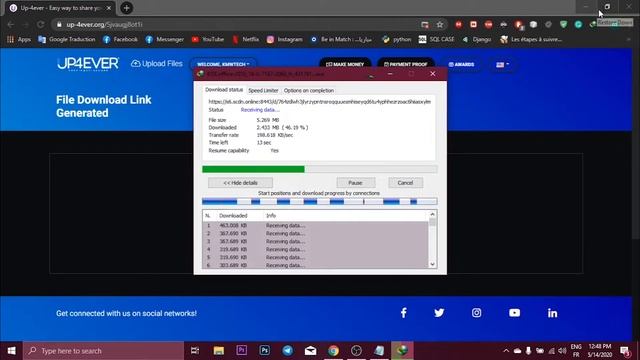640x360 pixels.
Task: Open Mail app from the taskbar
Action: pos(310,351)
